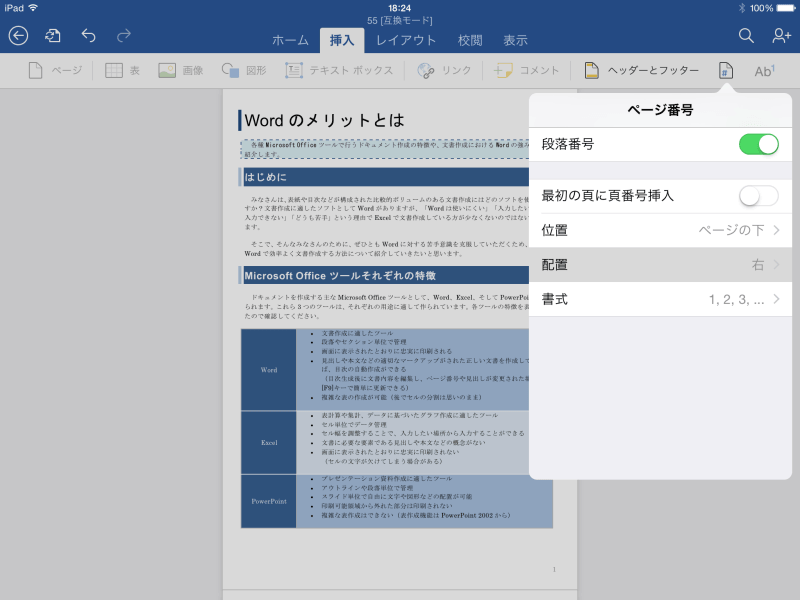Undo the last action

(x=88, y=36)
